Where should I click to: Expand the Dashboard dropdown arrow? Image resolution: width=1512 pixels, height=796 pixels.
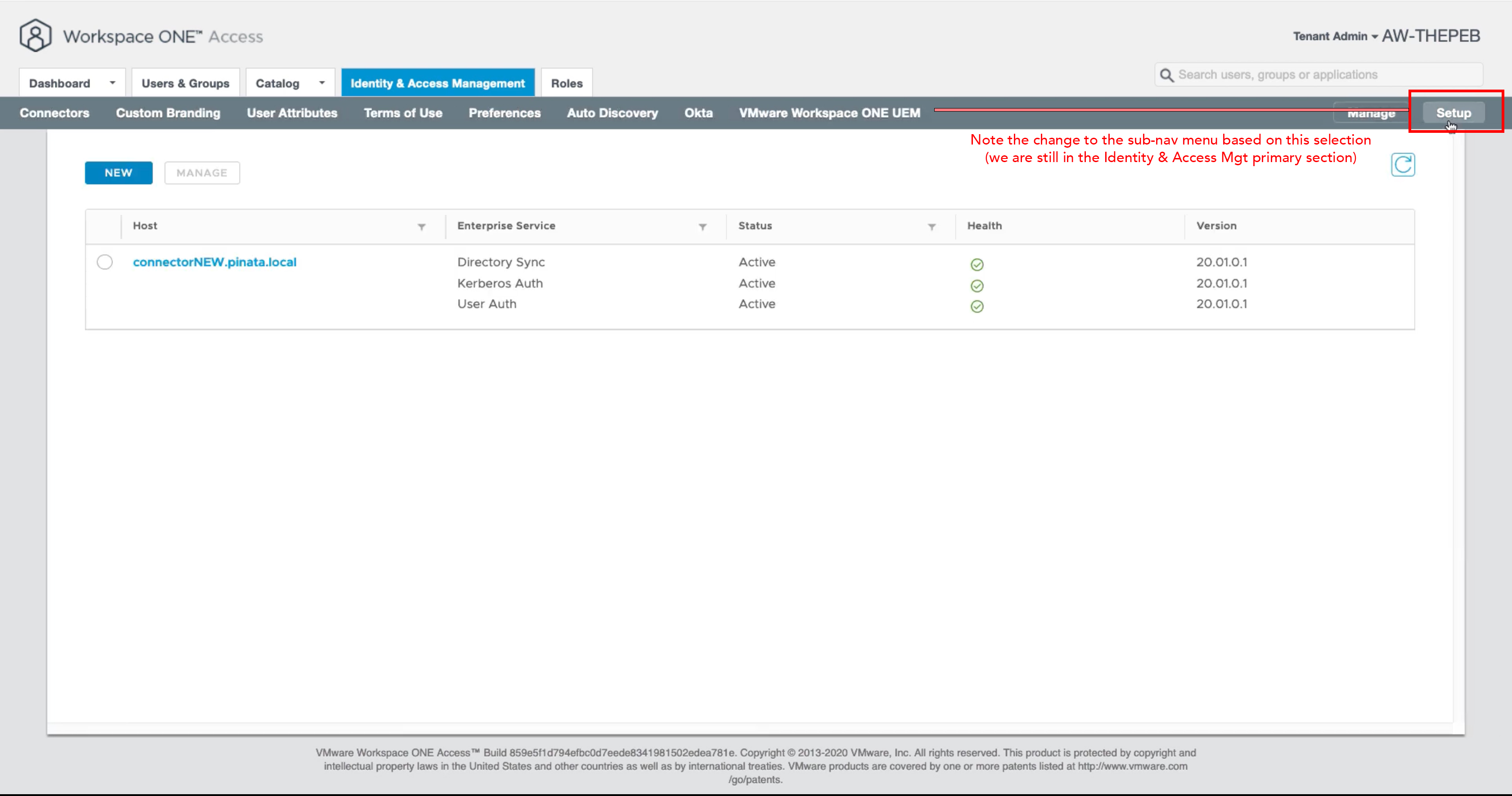[x=112, y=83]
